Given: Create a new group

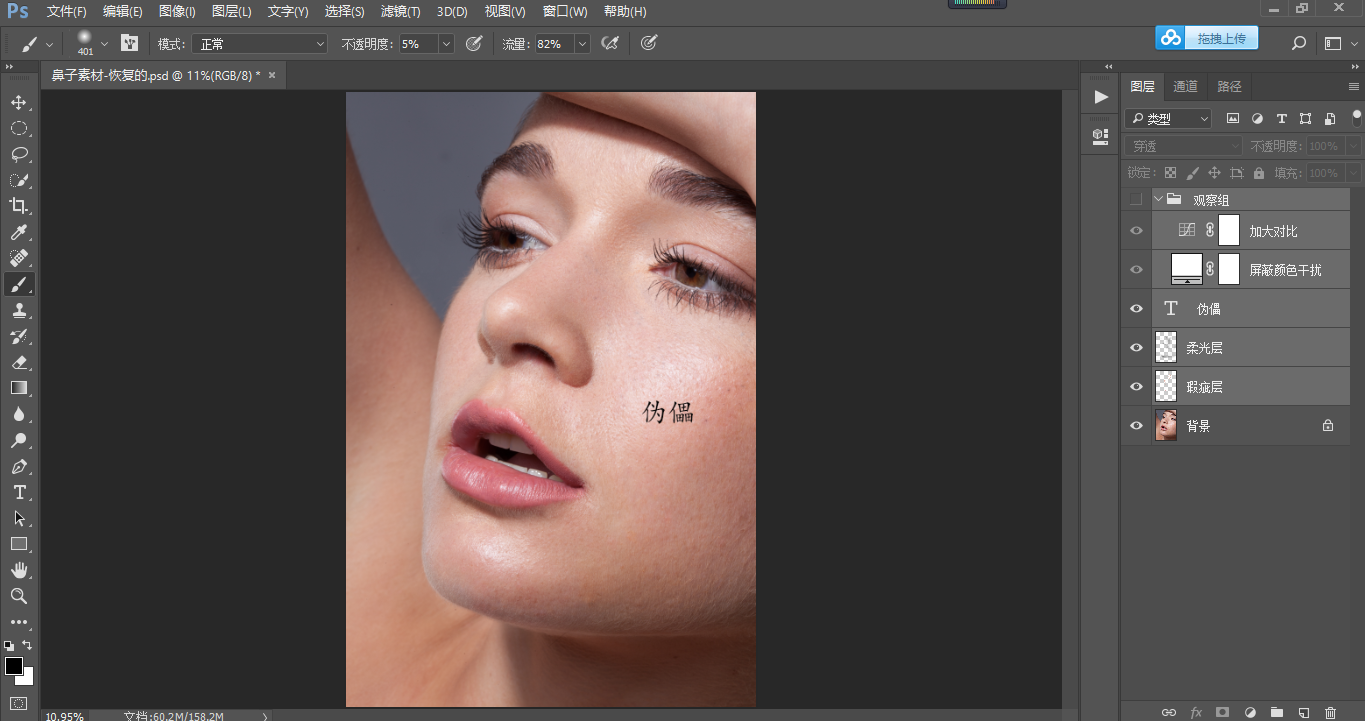Looking at the screenshot, I should click(x=1276, y=712).
